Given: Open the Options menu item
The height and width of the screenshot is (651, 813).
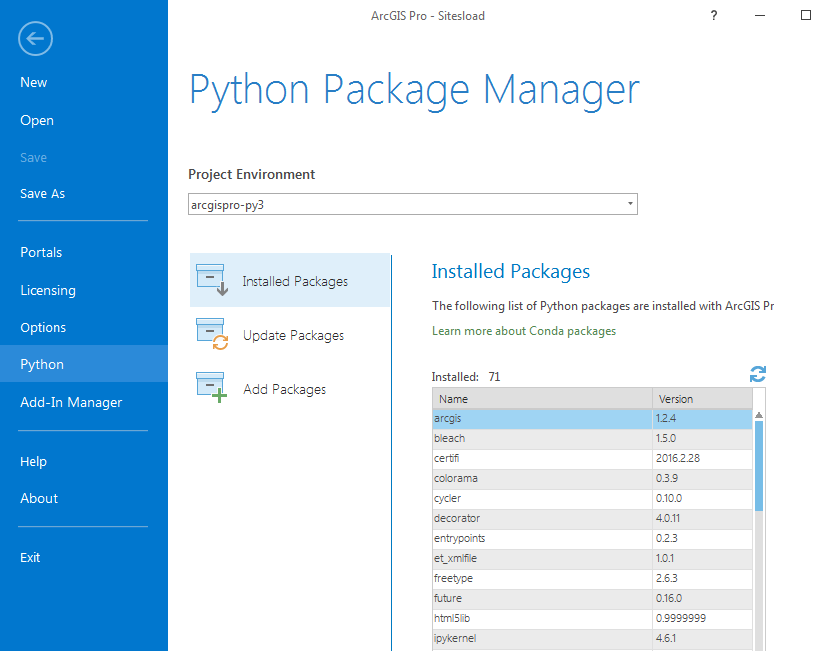Looking at the screenshot, I should click(x=43, y=327).
